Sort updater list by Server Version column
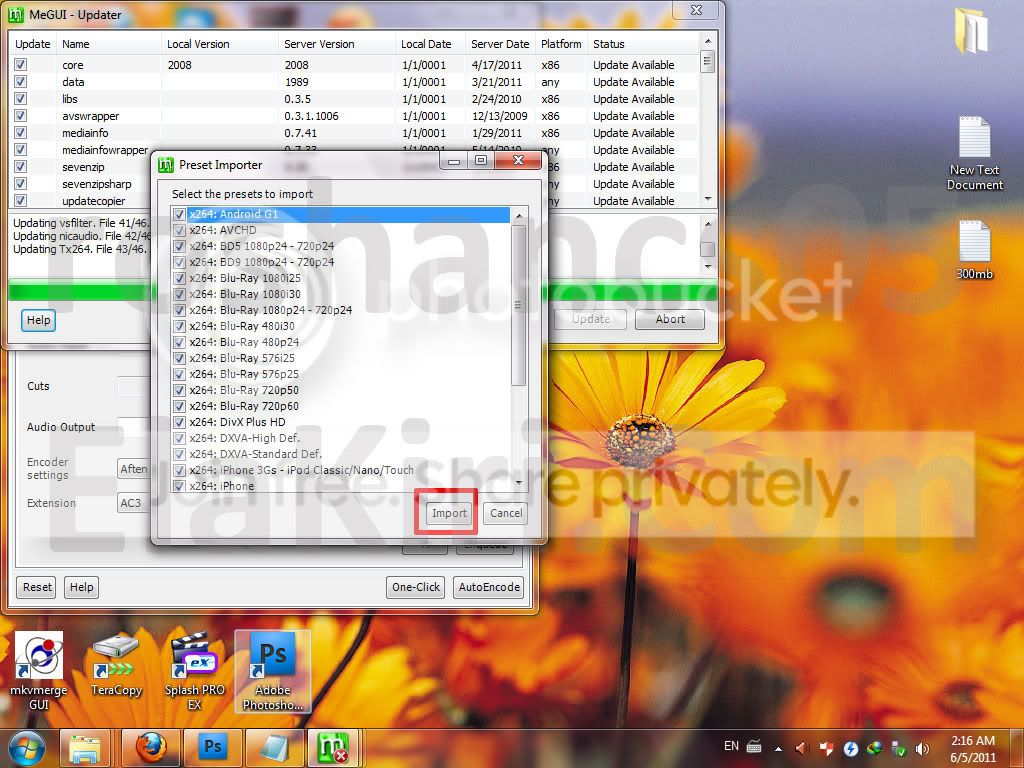Viewport: 1024px width, 768px height. click(x=337, y=44)
